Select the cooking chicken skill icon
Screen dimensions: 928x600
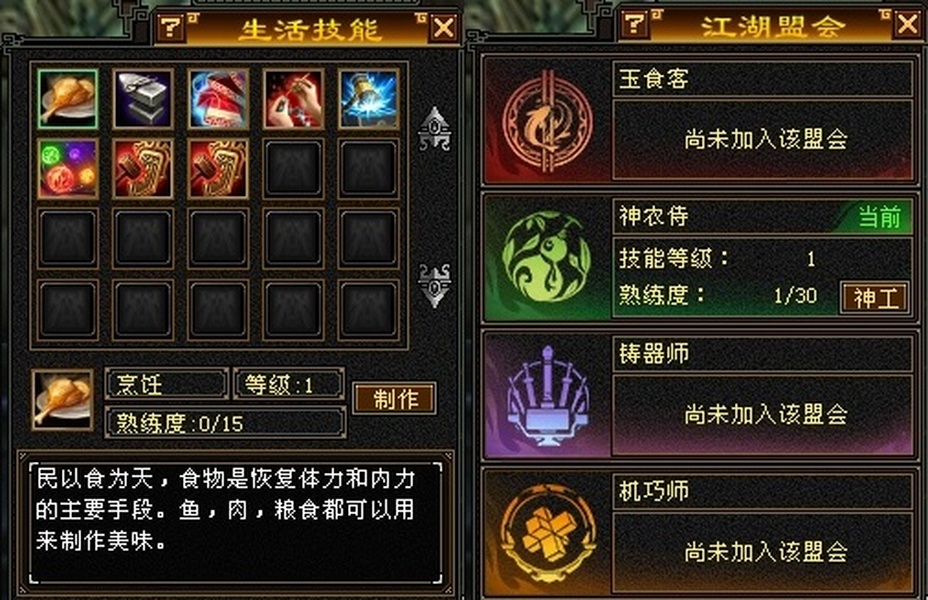67,99
